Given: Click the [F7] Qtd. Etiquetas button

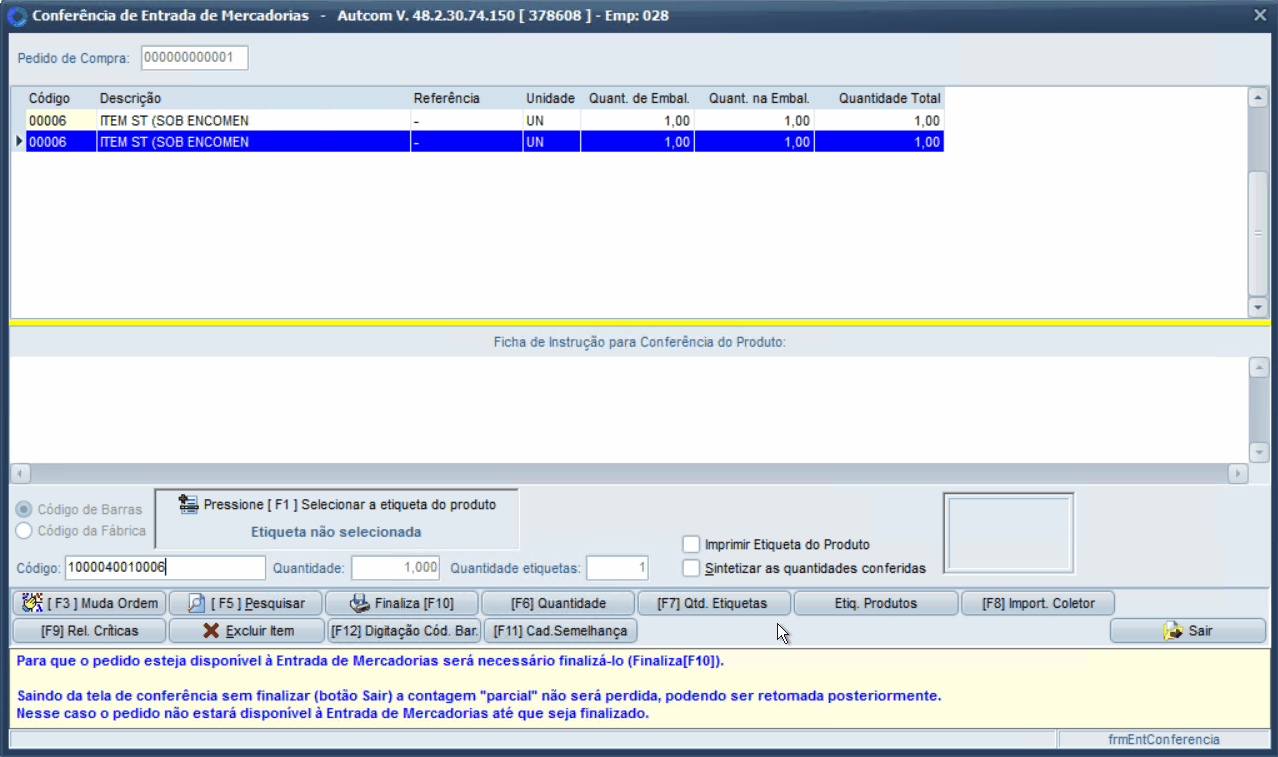Looking at the screenshot, I should tap(715, 603).
